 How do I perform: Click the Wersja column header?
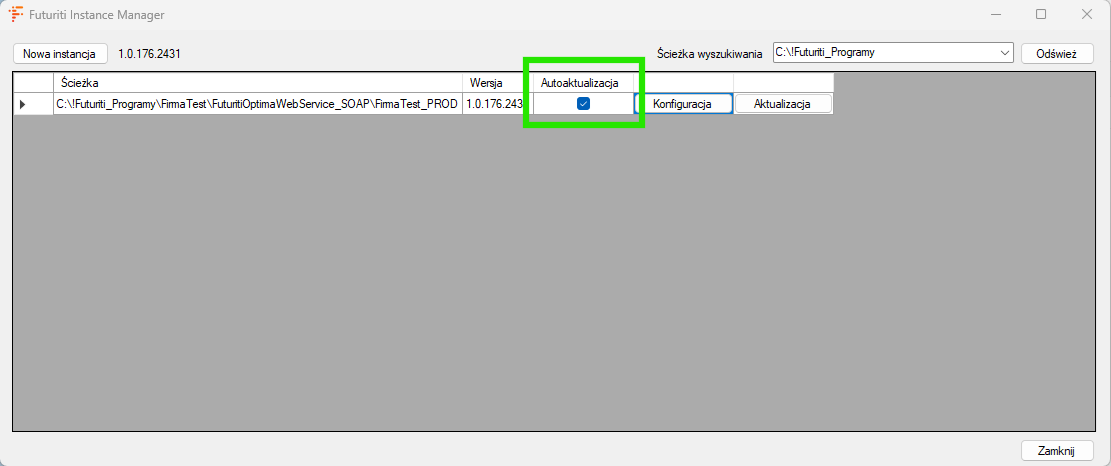pyautogui.click(x=493, y=82)
